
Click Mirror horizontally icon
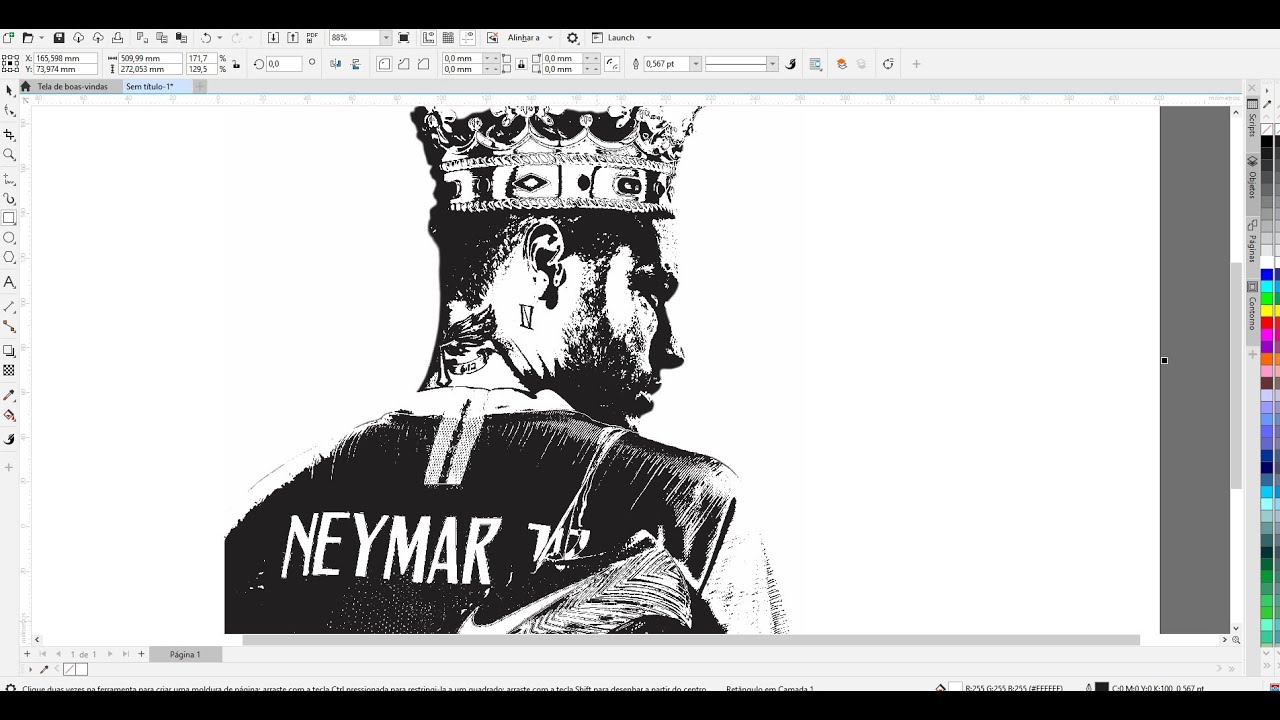point(335,64)
